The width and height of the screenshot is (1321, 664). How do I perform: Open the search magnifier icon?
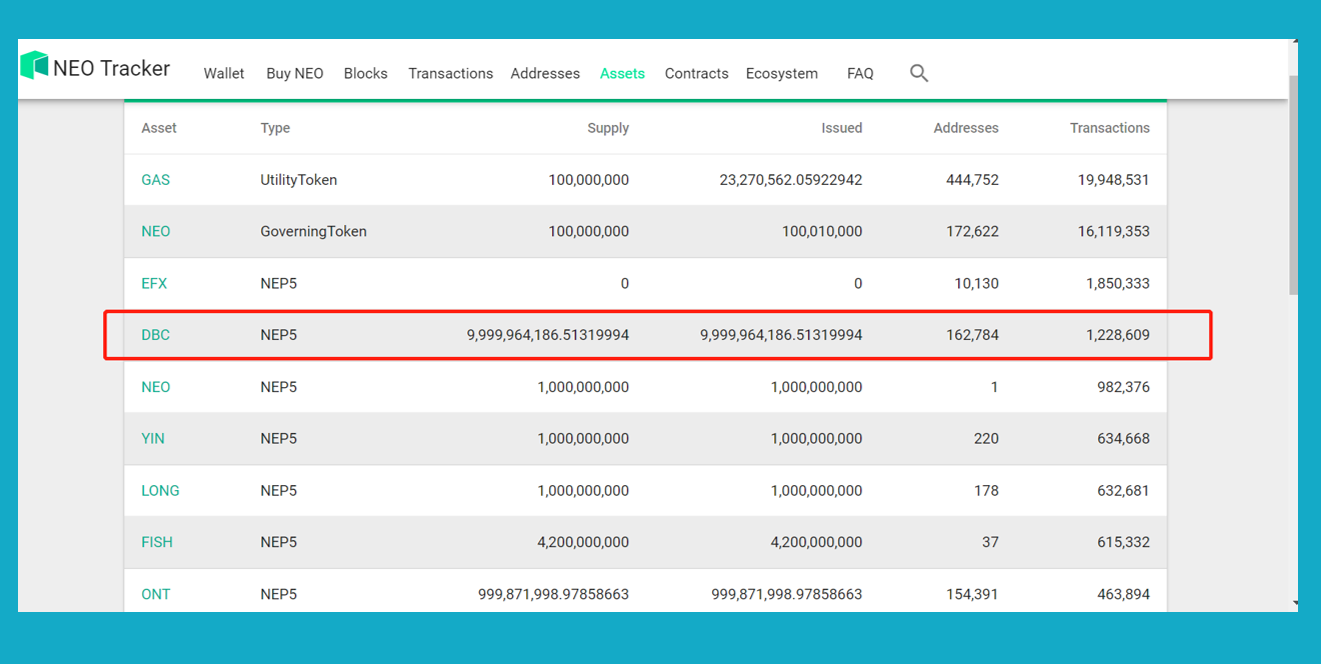[919, 73]
